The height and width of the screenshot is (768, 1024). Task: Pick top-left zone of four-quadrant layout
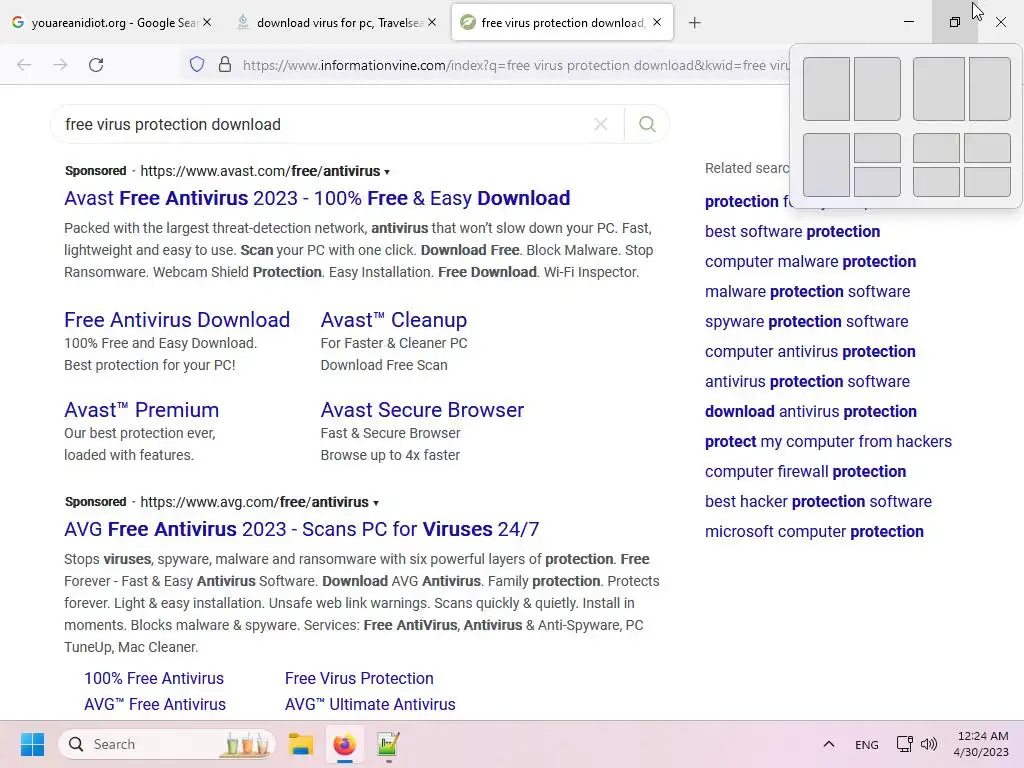point(936,148)
